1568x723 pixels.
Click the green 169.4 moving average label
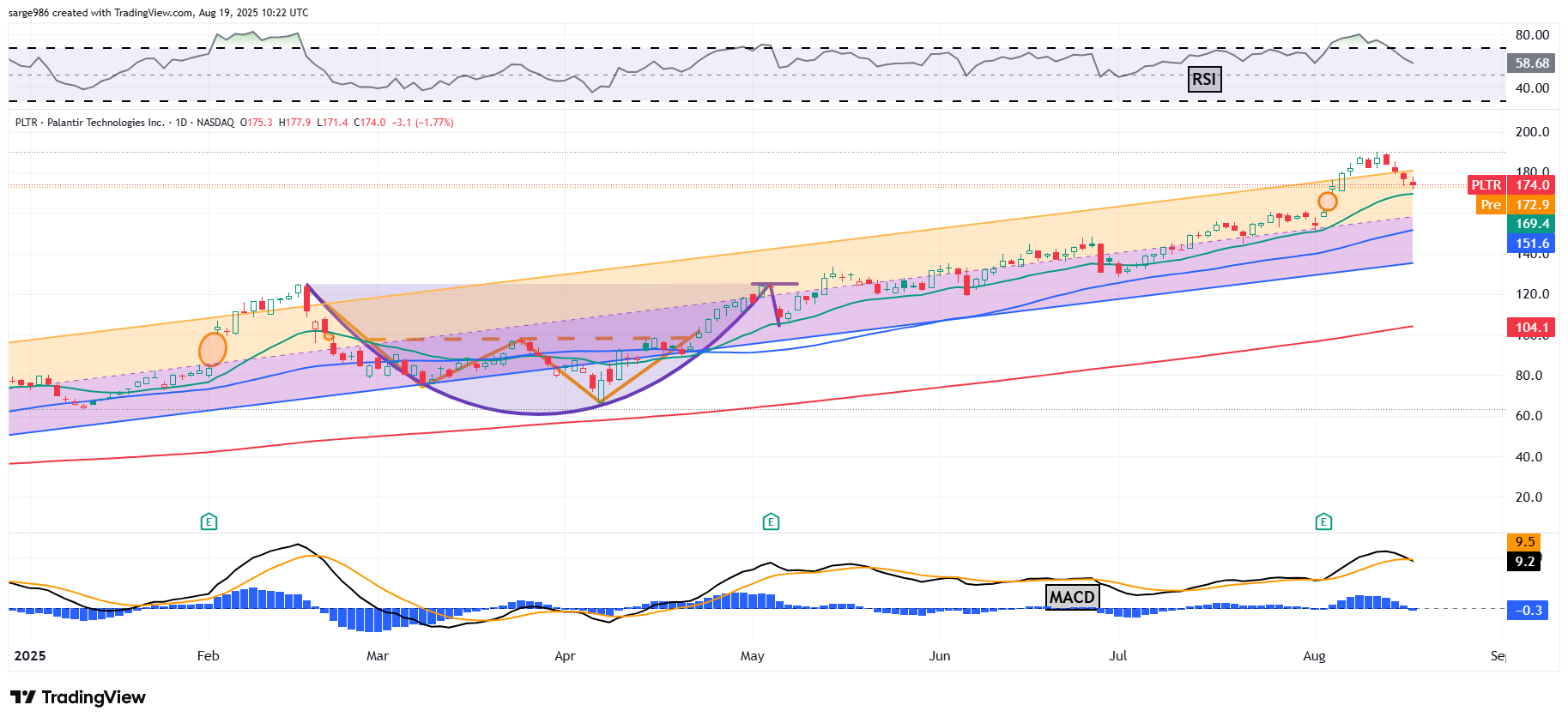[x=1531, y=224]
